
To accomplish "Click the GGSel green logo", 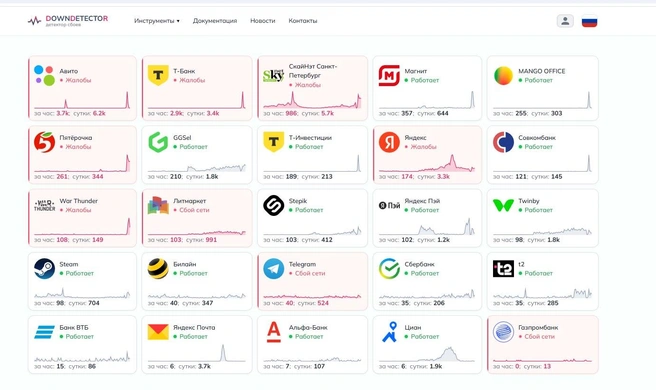I will coord(158,142).
